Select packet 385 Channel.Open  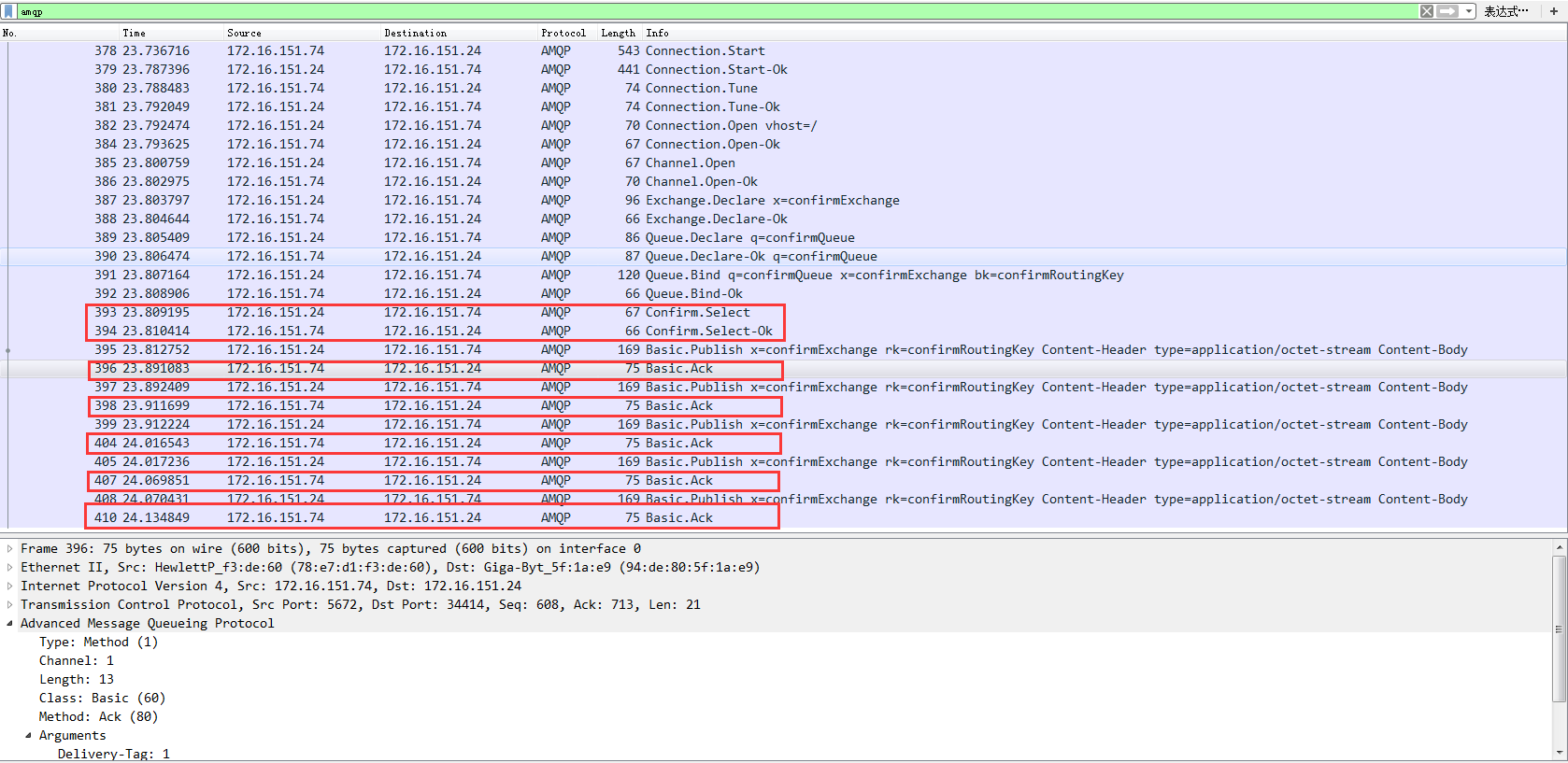783,162
